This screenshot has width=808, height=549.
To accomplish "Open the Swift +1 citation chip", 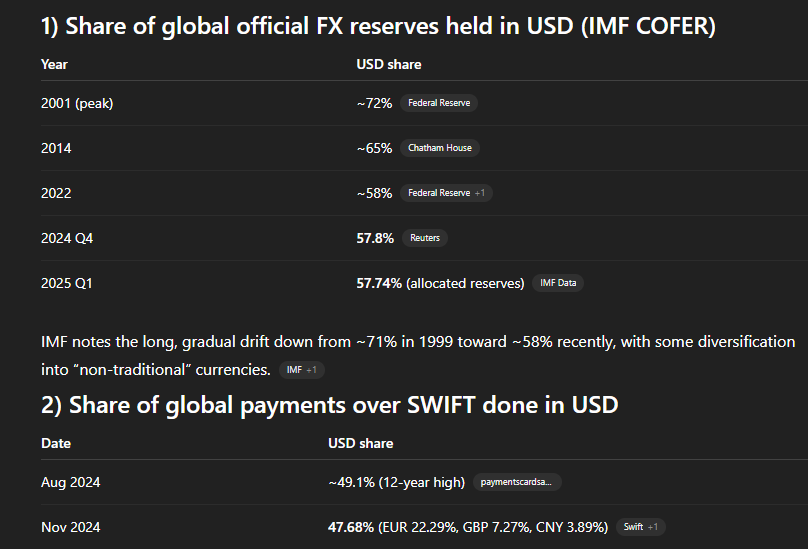I will point(640,527).
